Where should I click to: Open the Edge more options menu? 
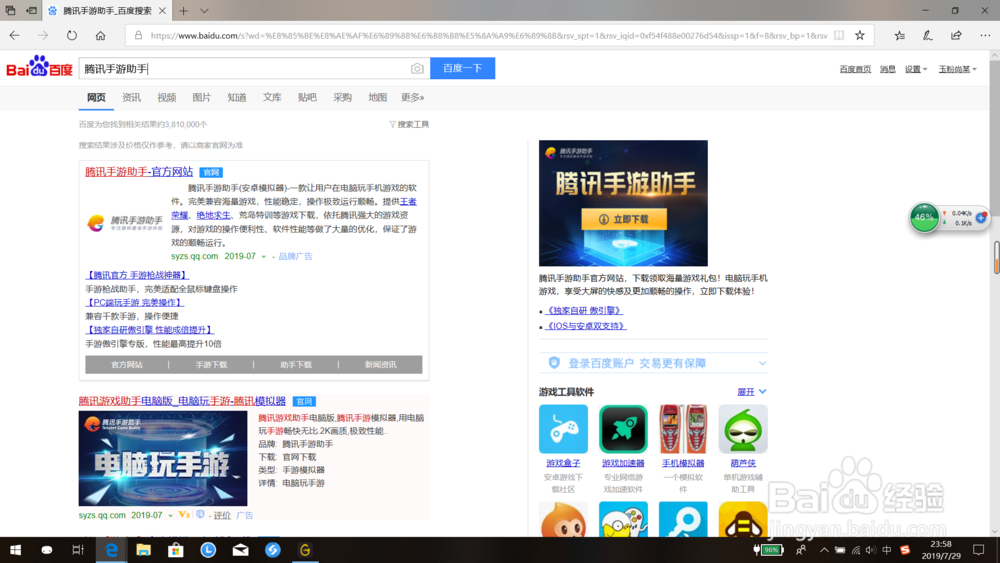tap(985, 36)
